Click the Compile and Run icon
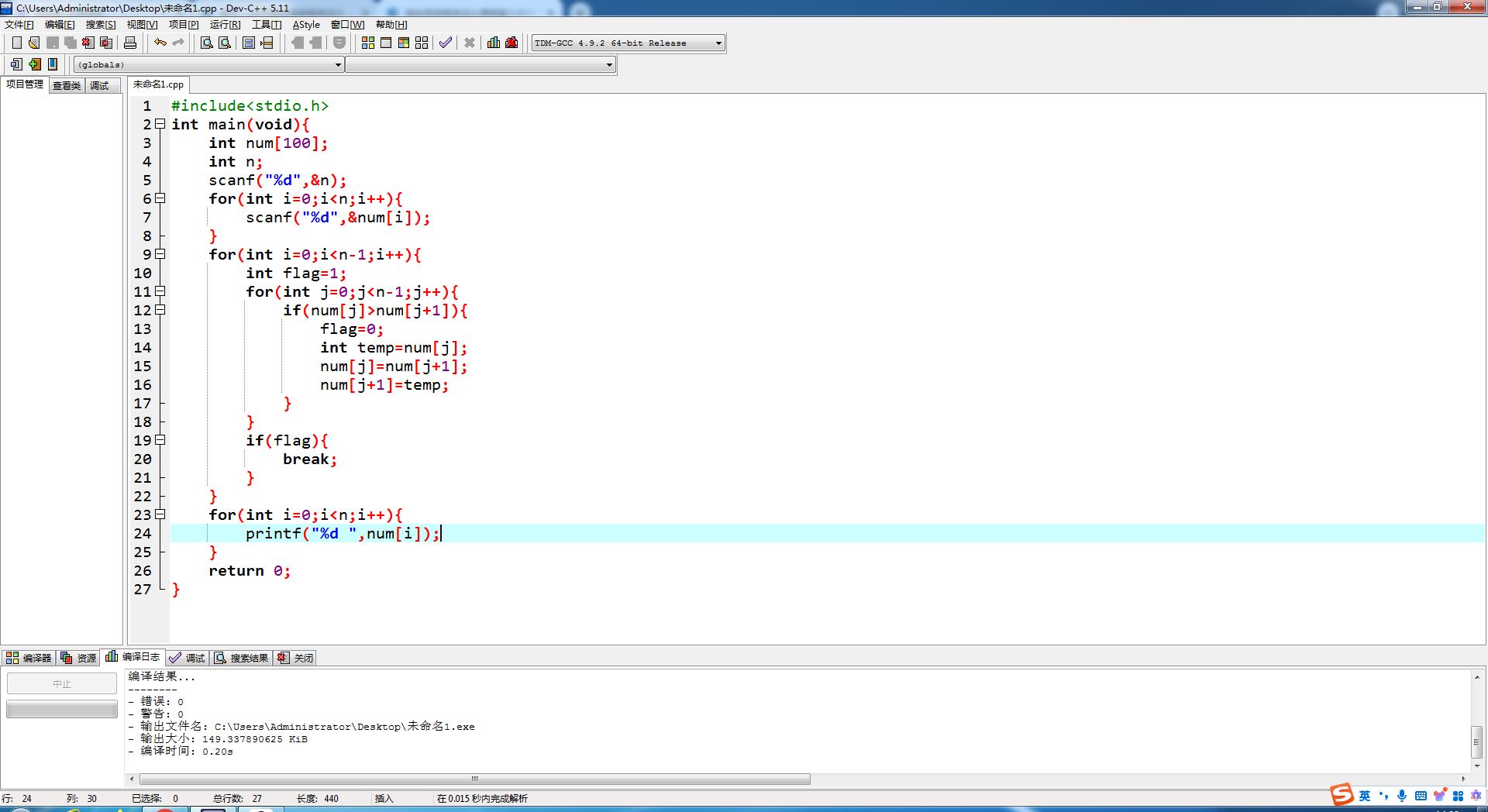Screen dimensions: 1488x812 click(404, 43)
